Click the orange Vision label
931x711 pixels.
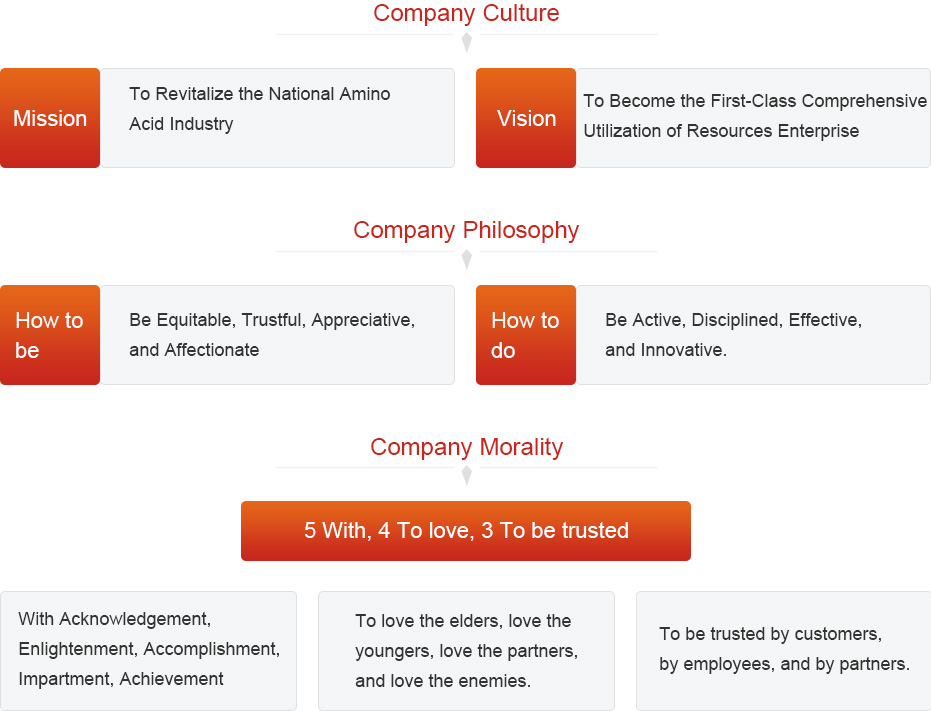click(x=526, y=118)
